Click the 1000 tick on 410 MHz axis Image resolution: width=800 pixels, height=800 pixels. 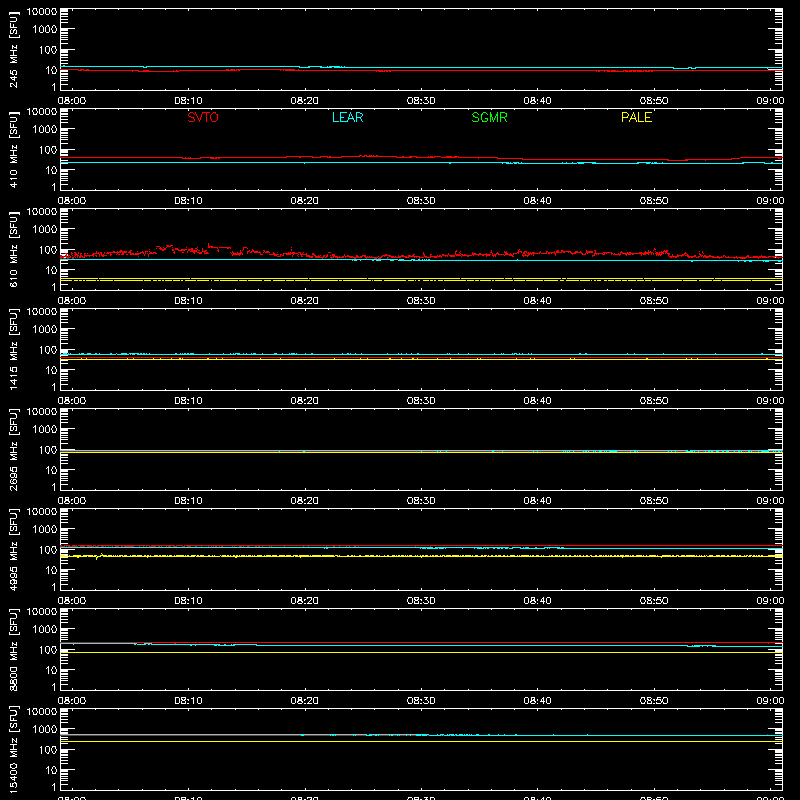[45, 130]
